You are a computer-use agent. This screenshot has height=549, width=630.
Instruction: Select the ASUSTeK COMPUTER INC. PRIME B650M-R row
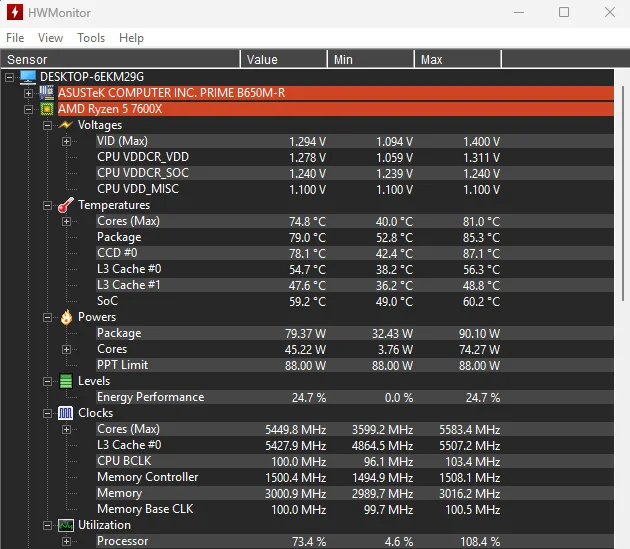coord(335,93)
